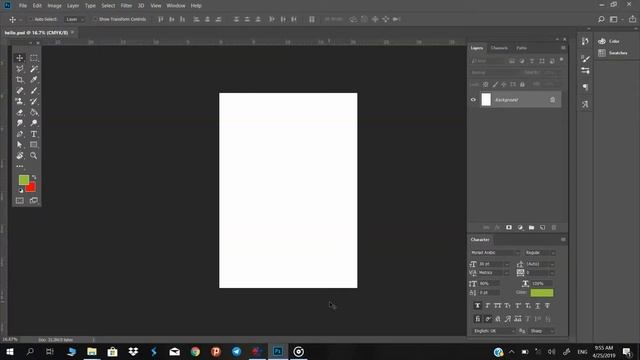Open the File menu
This screenshot has height=360, width=640.
(23, 6)
